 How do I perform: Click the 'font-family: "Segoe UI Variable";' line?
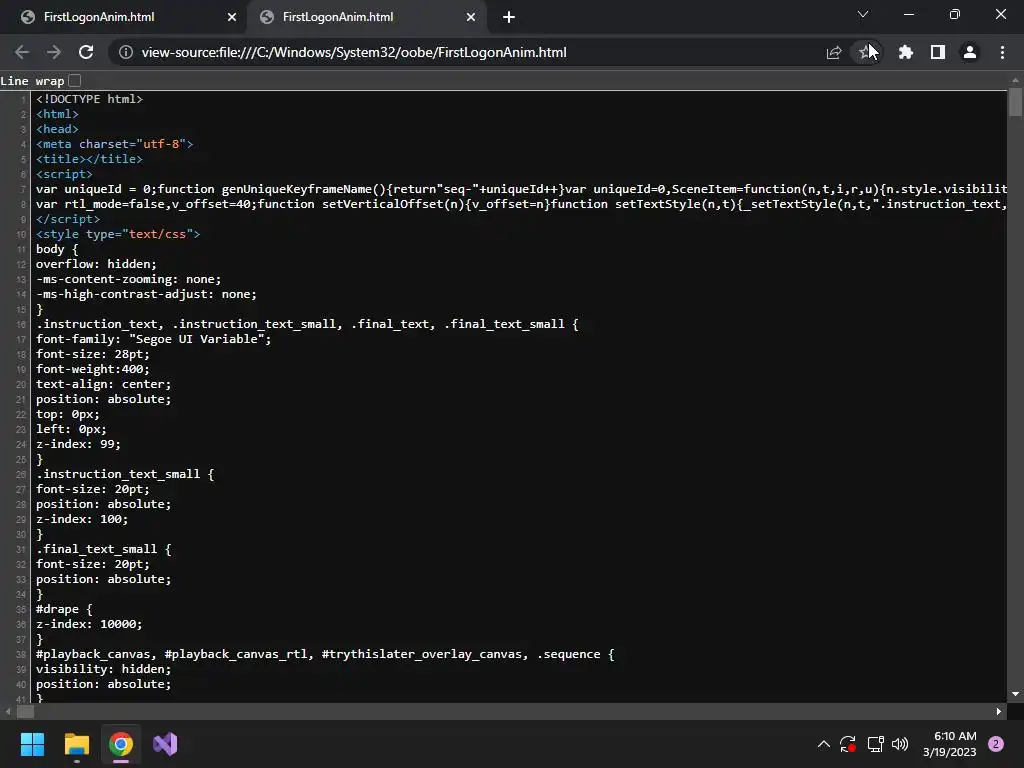(x=153, y=340)
